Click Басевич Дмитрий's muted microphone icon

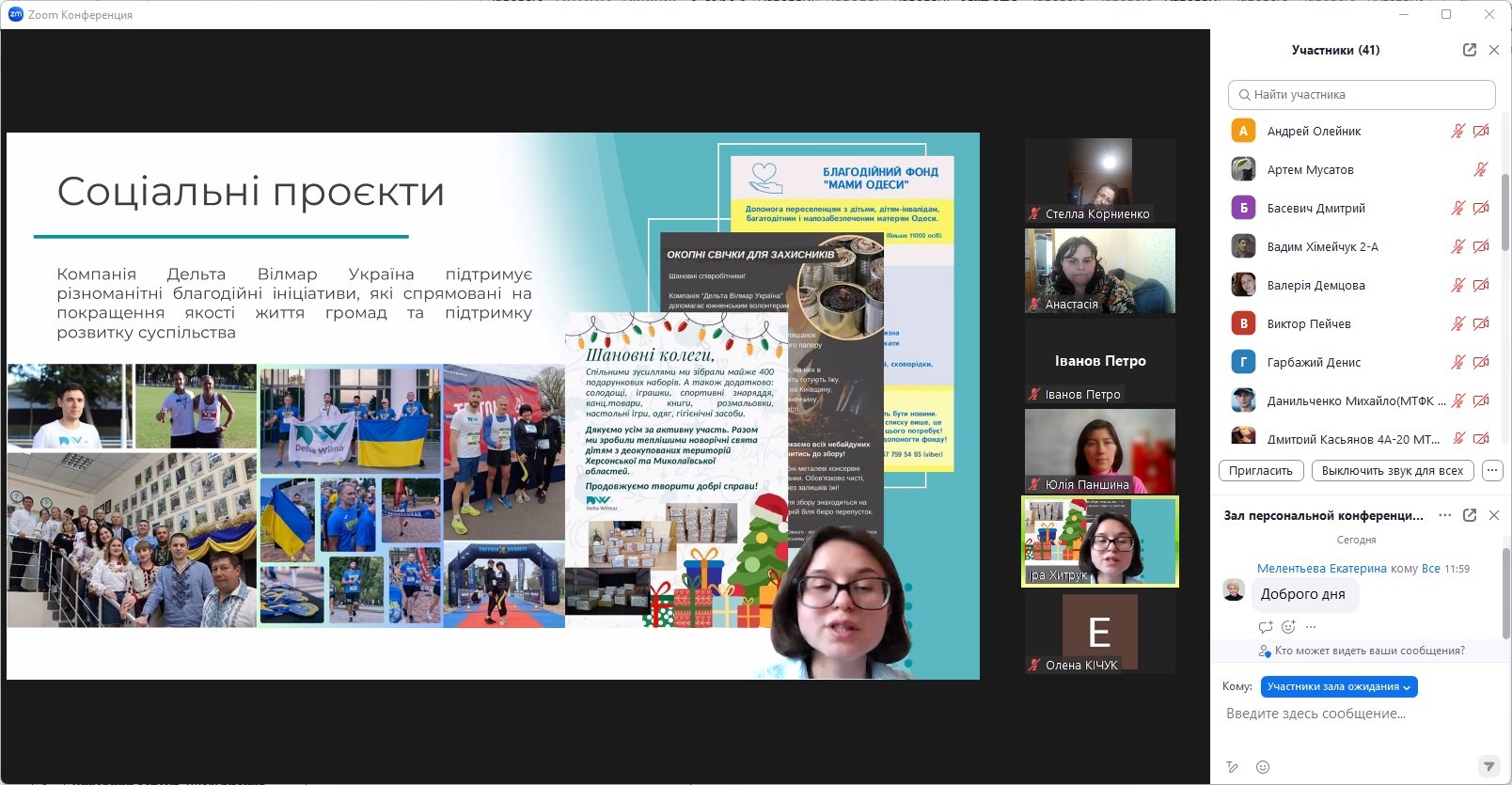click(x=1457, y=208)
